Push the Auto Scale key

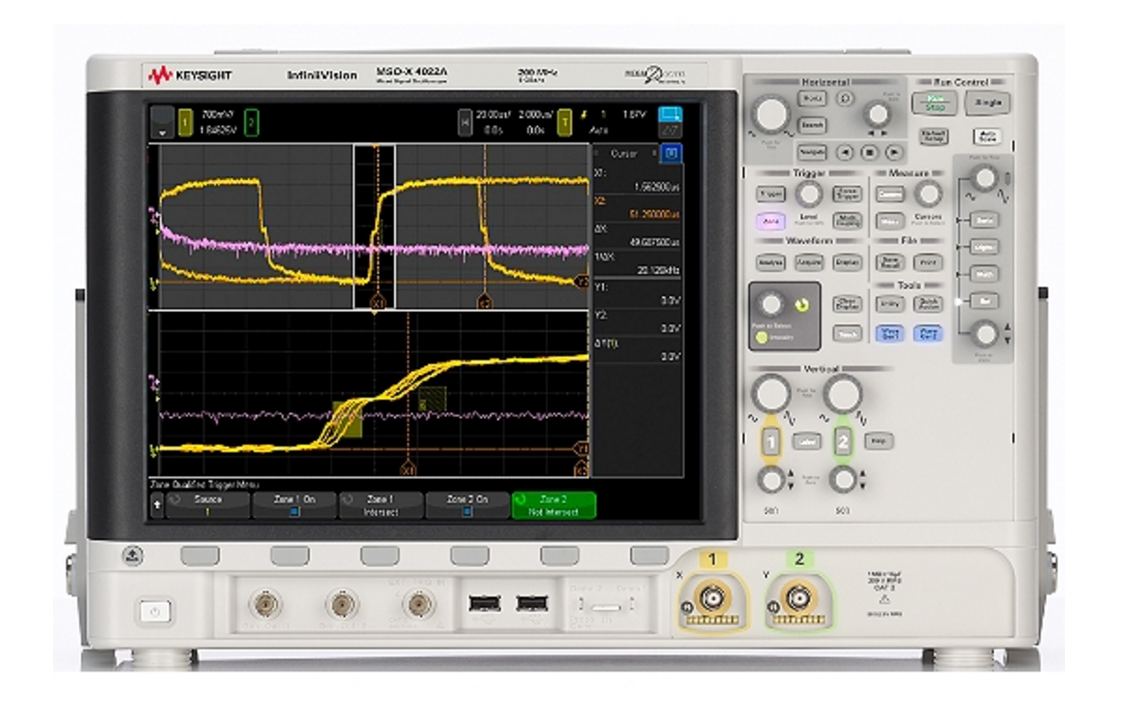pos(987,136)
